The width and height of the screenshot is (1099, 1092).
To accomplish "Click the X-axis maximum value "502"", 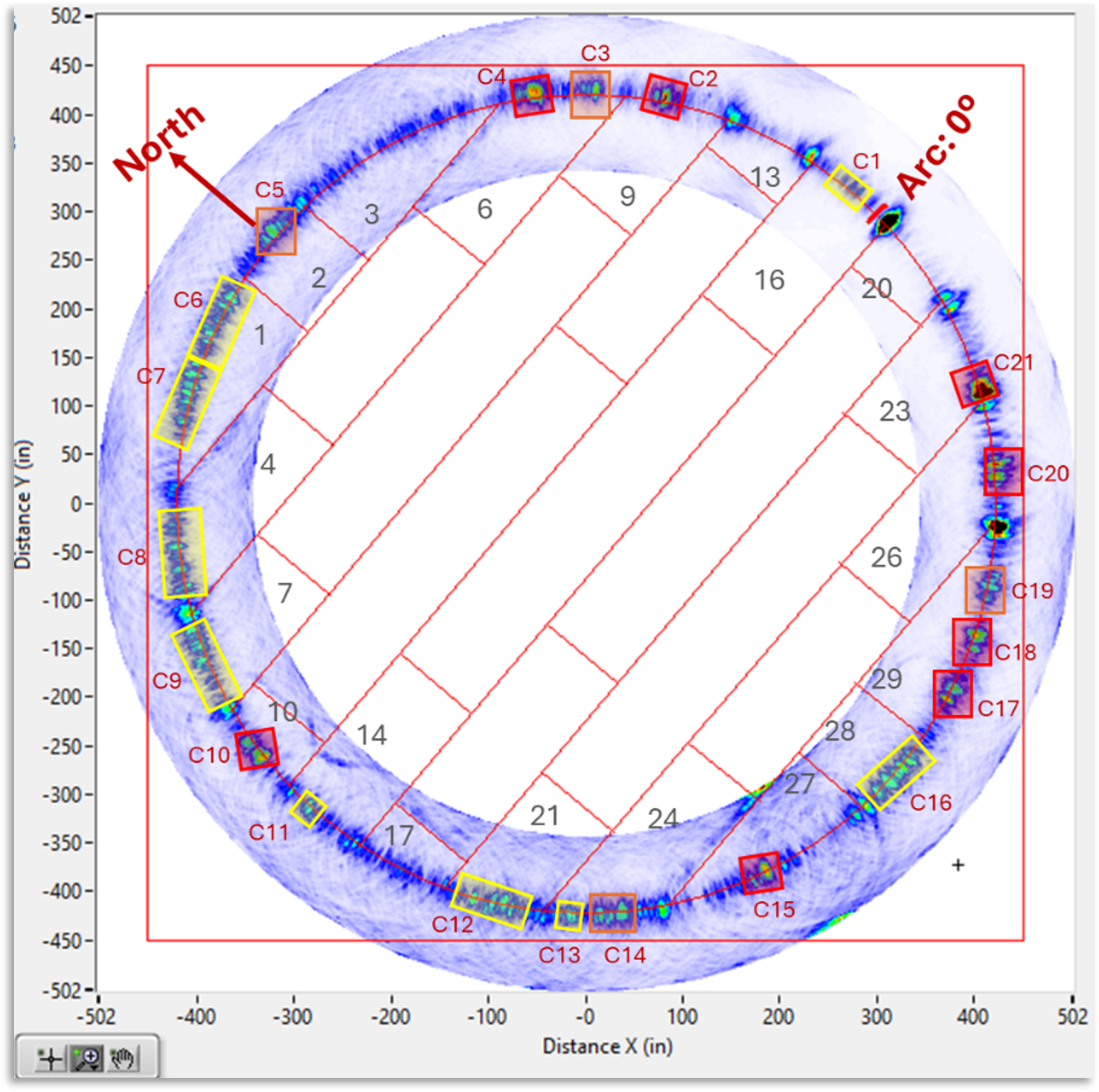I will (x=1072, y=1017).
